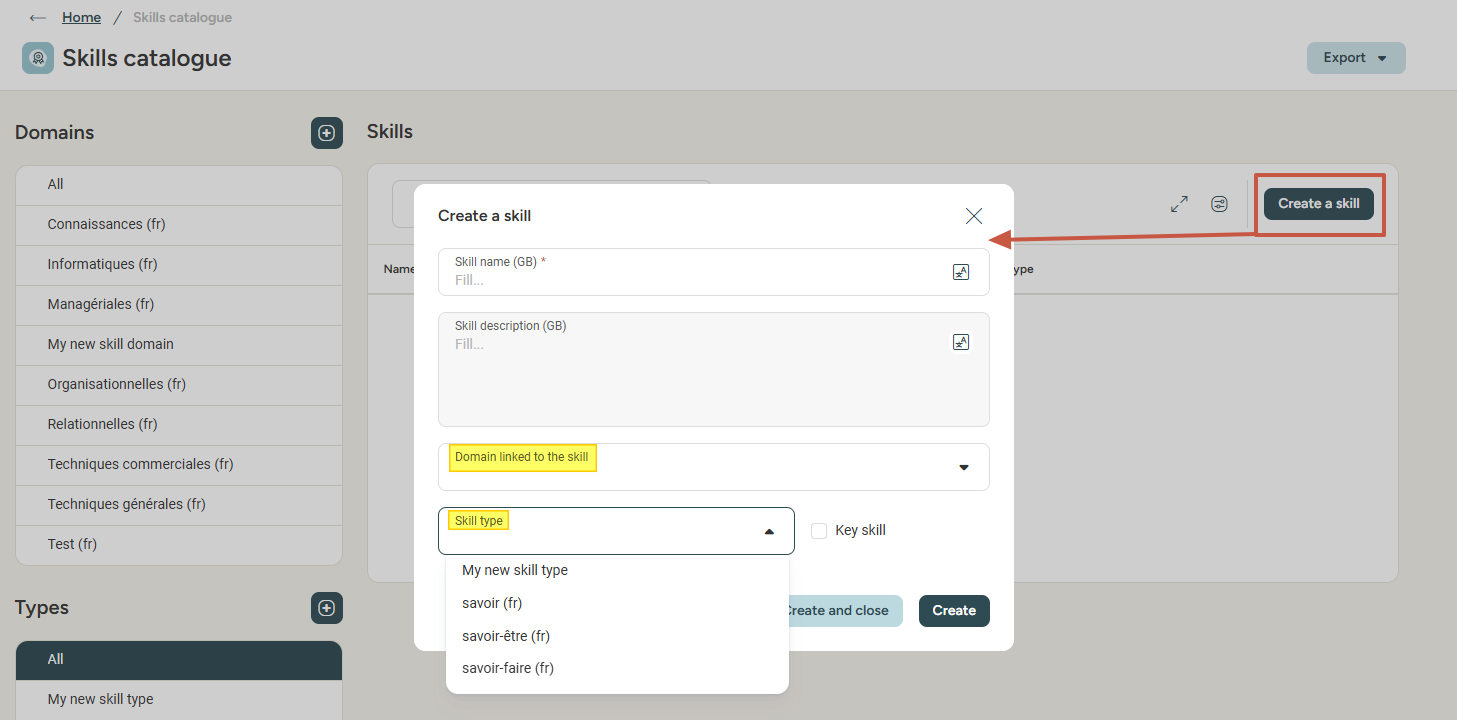Screen dimensions: 1457x720
Task: Close the Create a skill dialog
Action: coord(973,216)
